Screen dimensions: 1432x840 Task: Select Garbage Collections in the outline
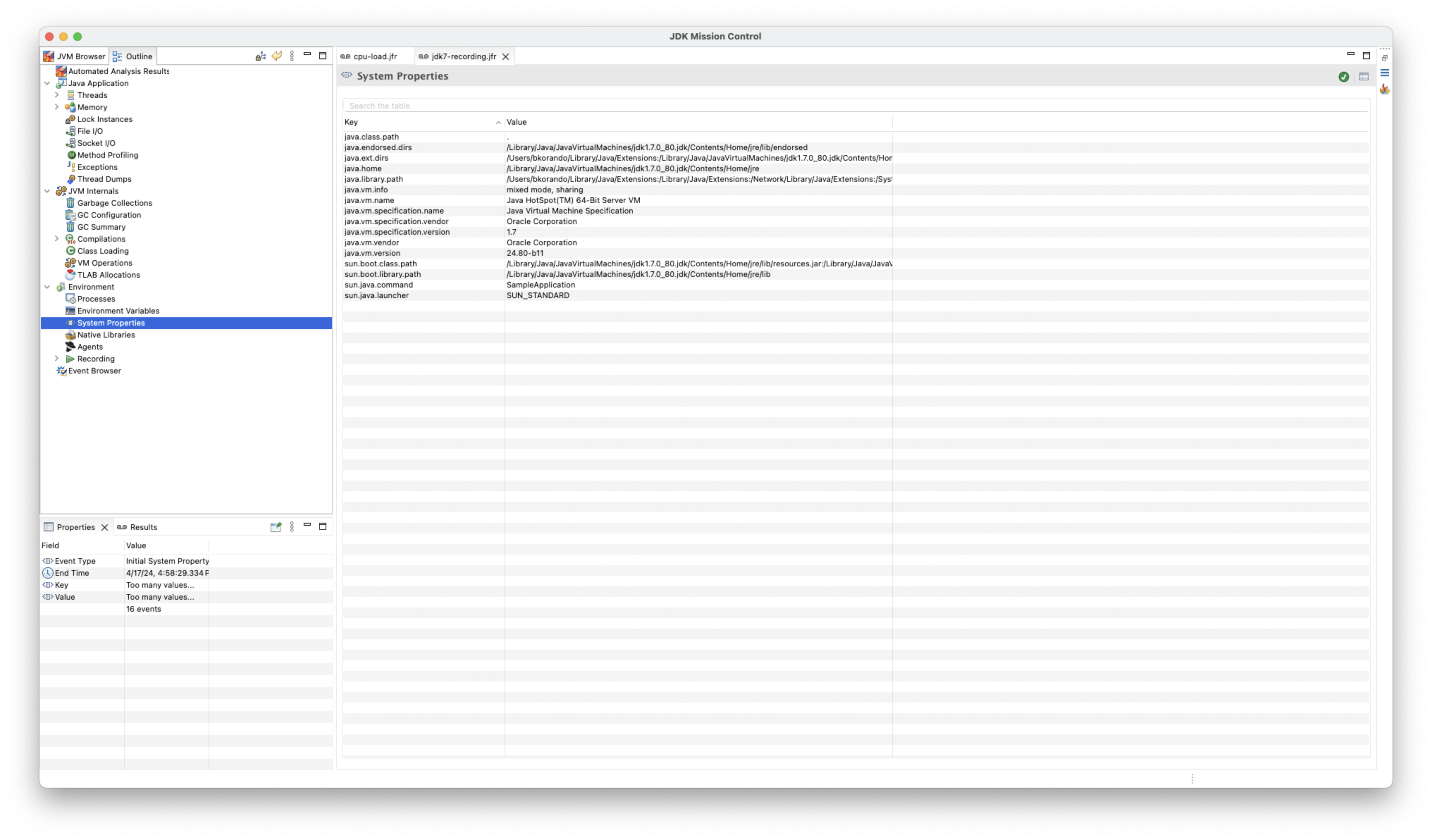point(114,203)
